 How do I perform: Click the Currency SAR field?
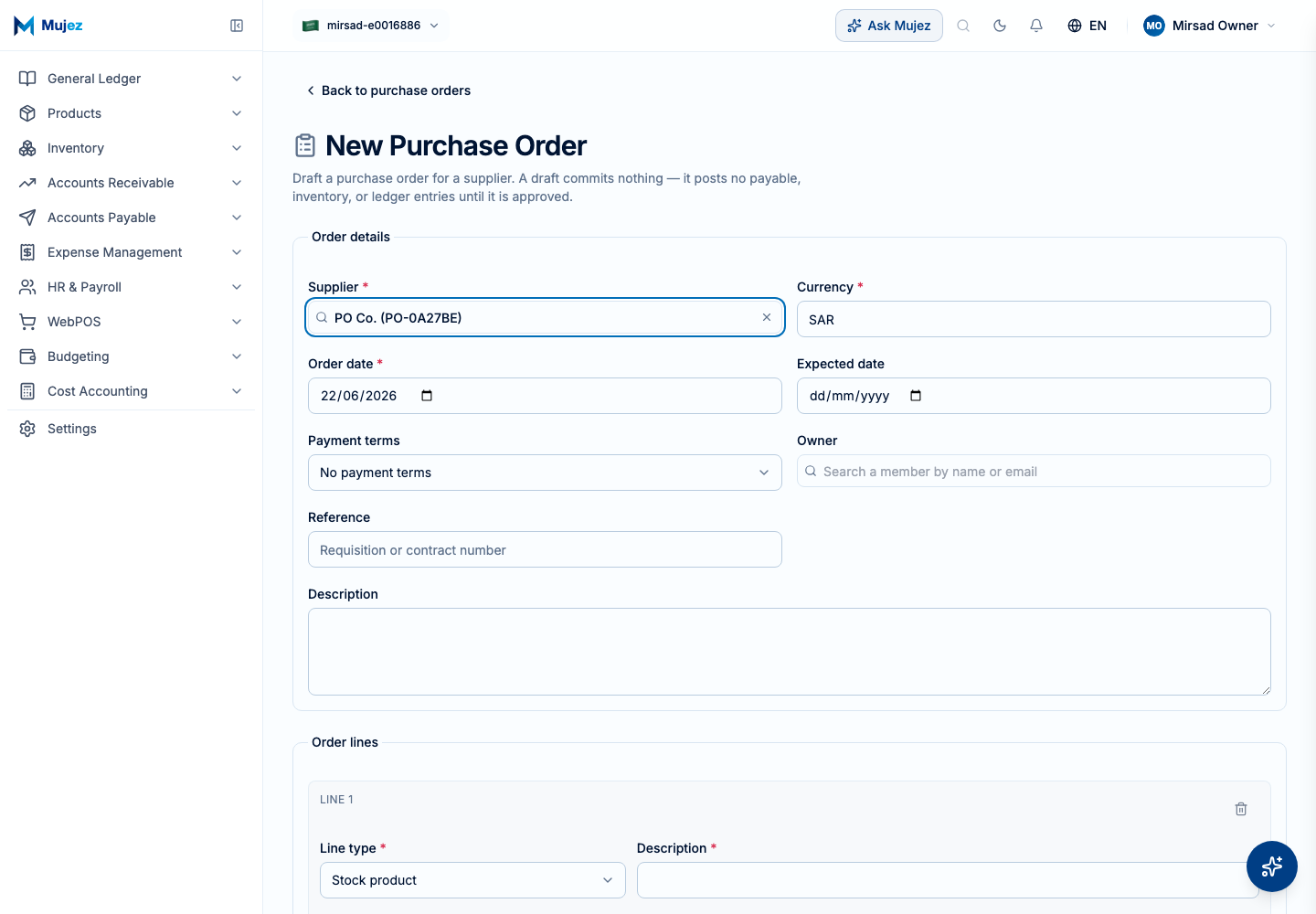[x=1034, y=319]
